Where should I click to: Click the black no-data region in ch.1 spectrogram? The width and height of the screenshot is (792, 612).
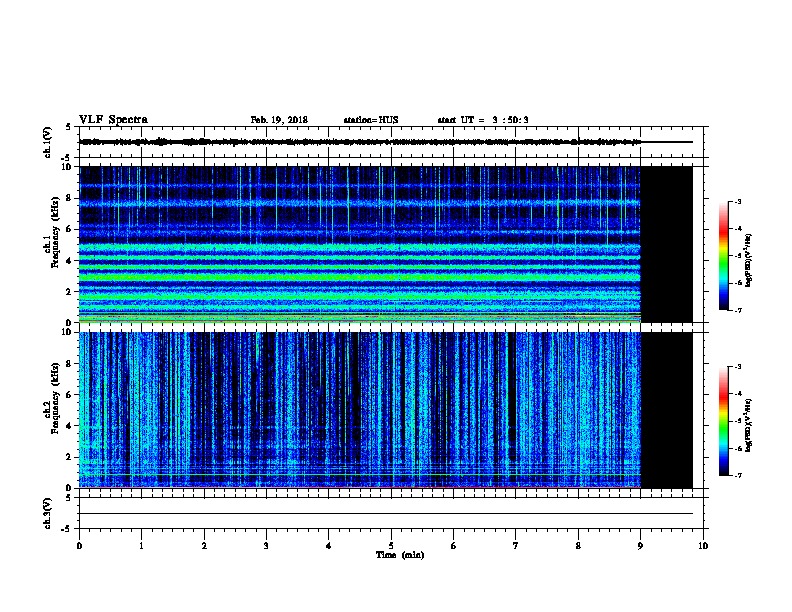(x=667, y=244)
